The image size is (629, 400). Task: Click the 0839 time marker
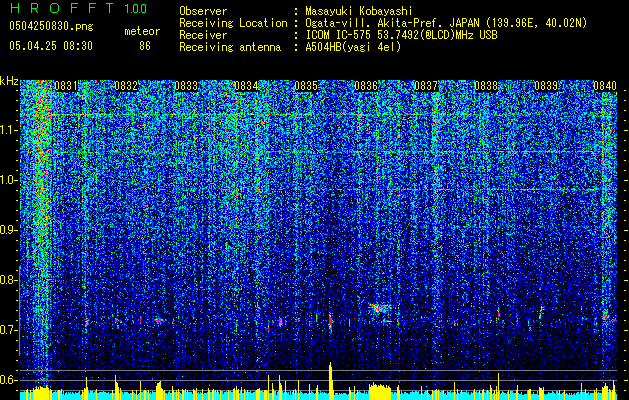[x=546, y=86]
